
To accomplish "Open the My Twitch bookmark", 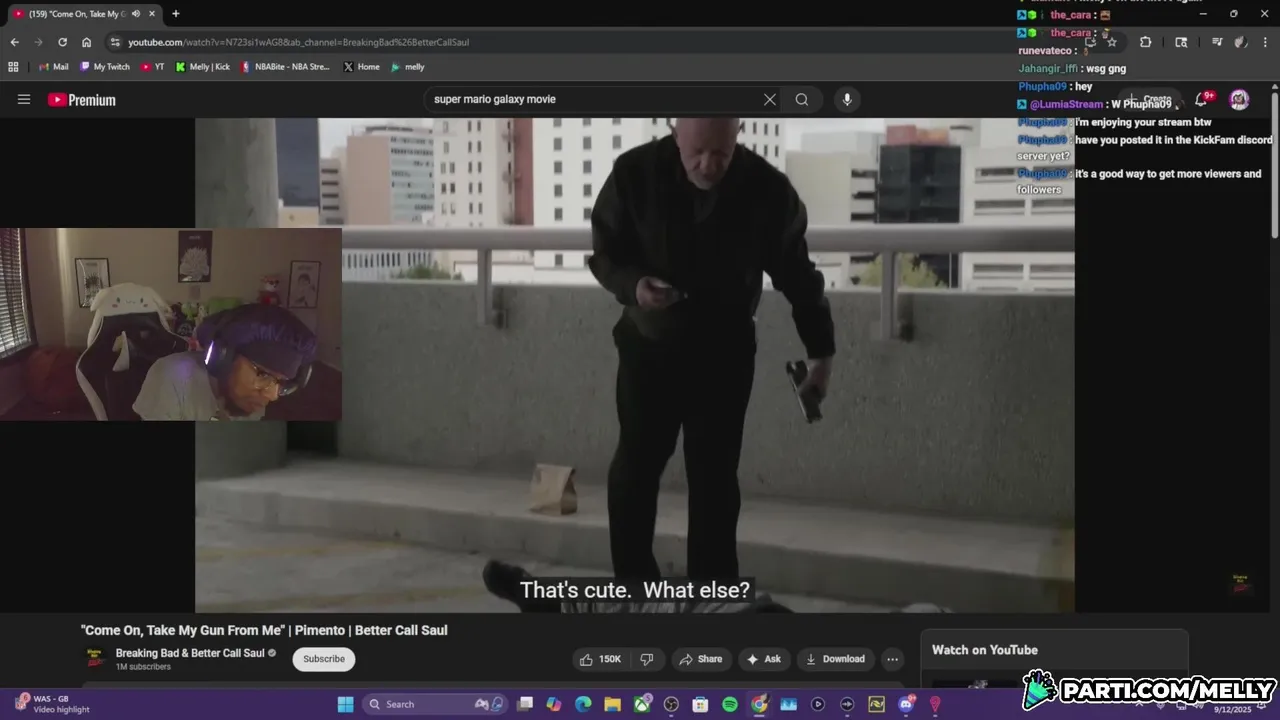I will (x=105, y=67).
